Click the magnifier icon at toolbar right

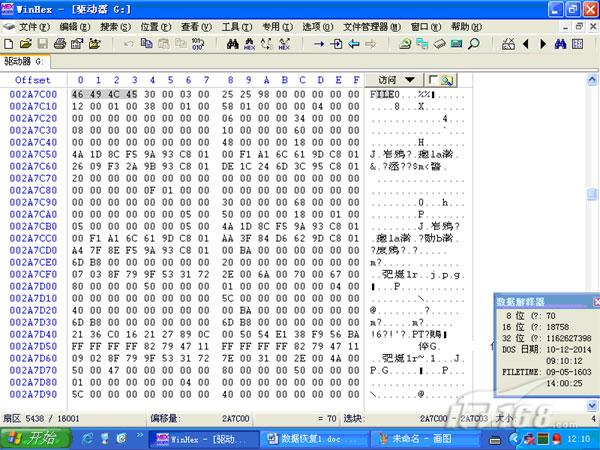pyautogui.click(x=473, y=44)
